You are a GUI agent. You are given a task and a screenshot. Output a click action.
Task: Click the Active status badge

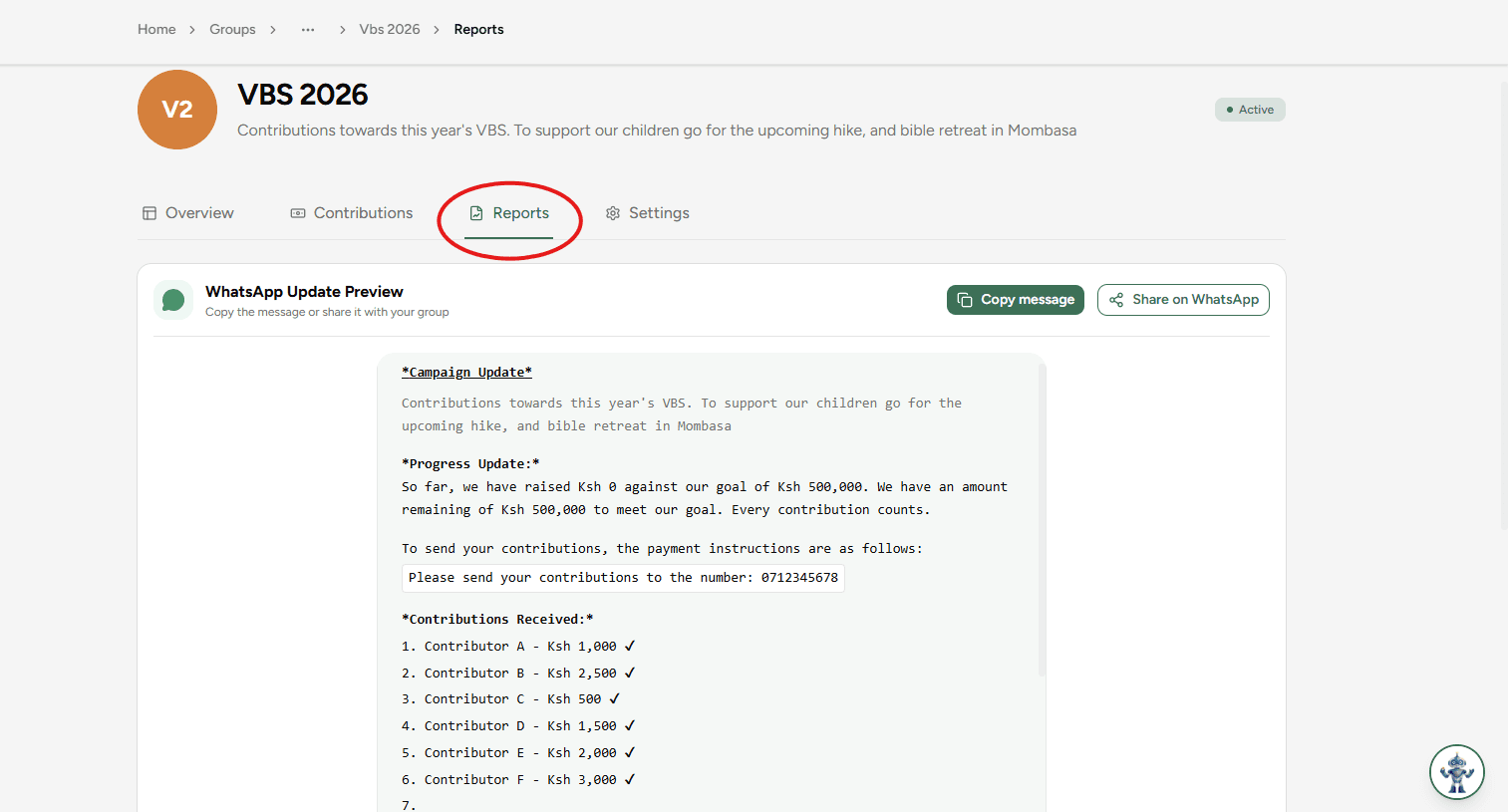pos(1250,110)
